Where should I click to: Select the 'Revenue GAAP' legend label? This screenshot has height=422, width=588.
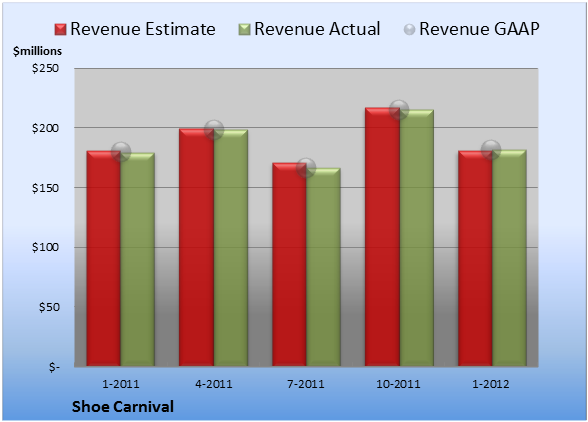click(479, 29)
